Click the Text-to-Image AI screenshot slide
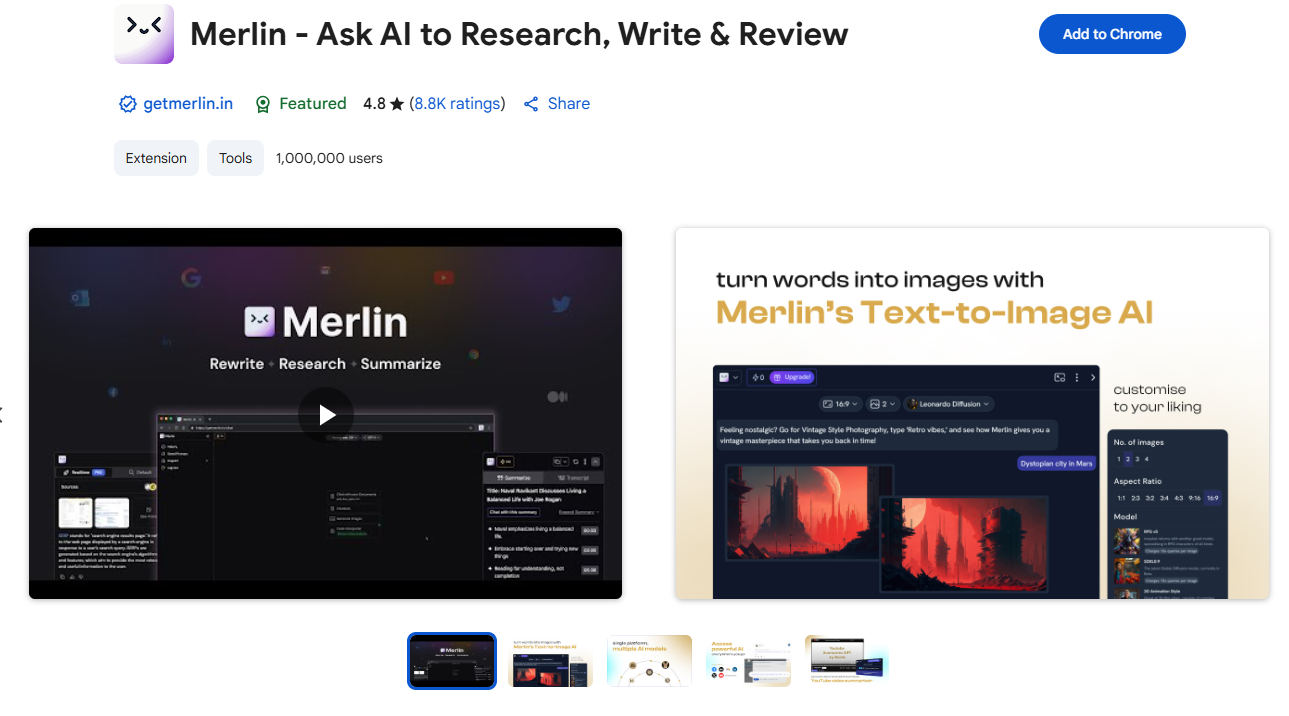This screenshot has width=1289, height=716. point(972,414)
